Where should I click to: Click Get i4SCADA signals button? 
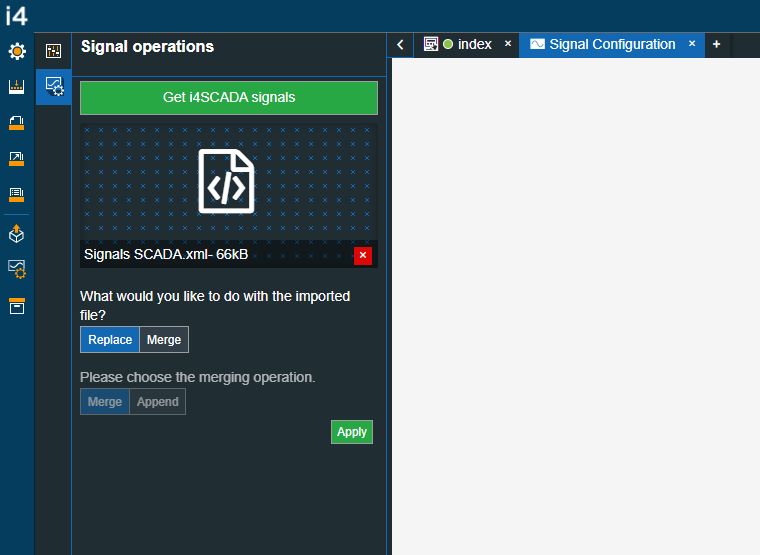(x=229, y=97)
